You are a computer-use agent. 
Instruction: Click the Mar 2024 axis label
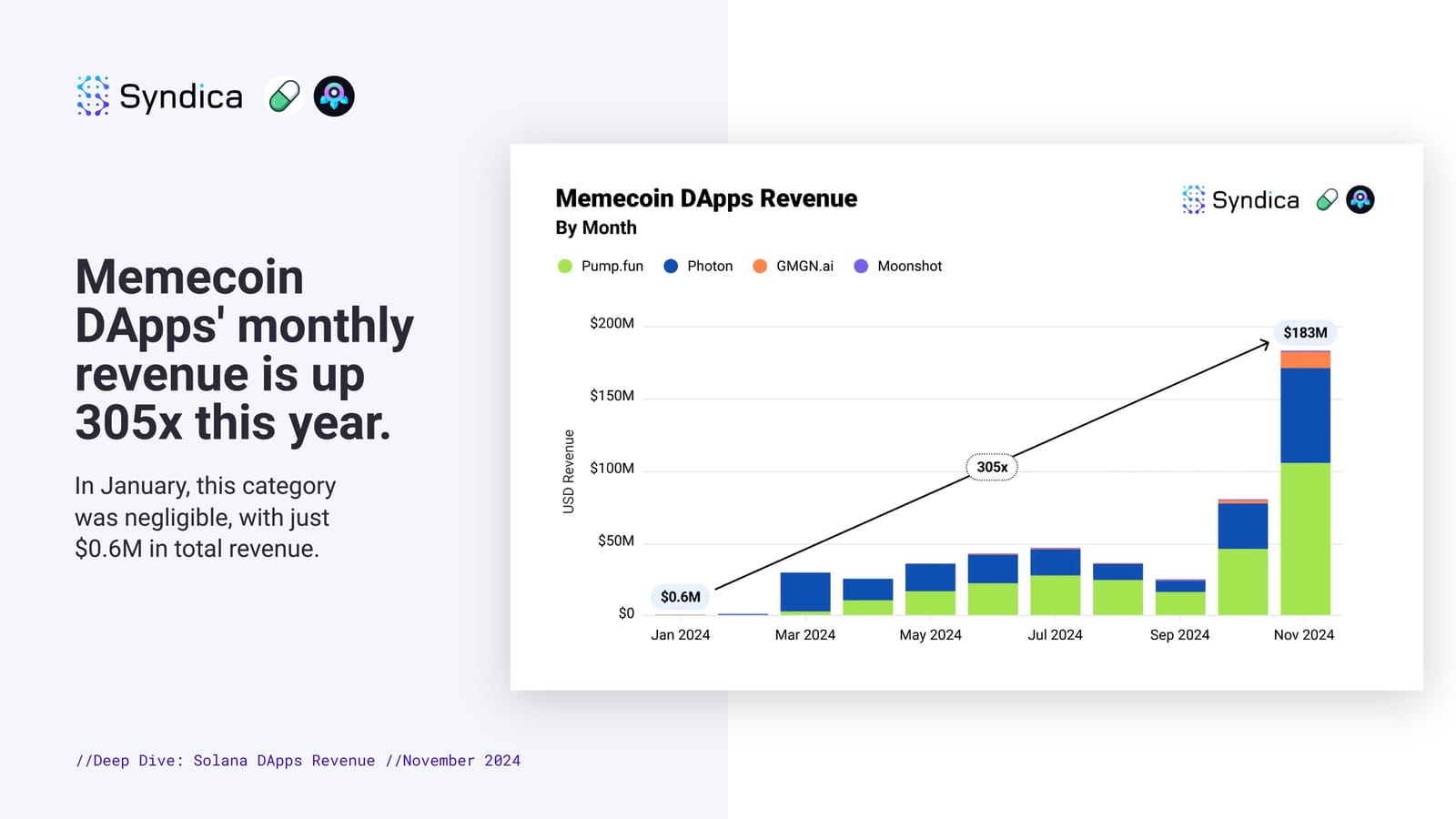click(805, 634)
